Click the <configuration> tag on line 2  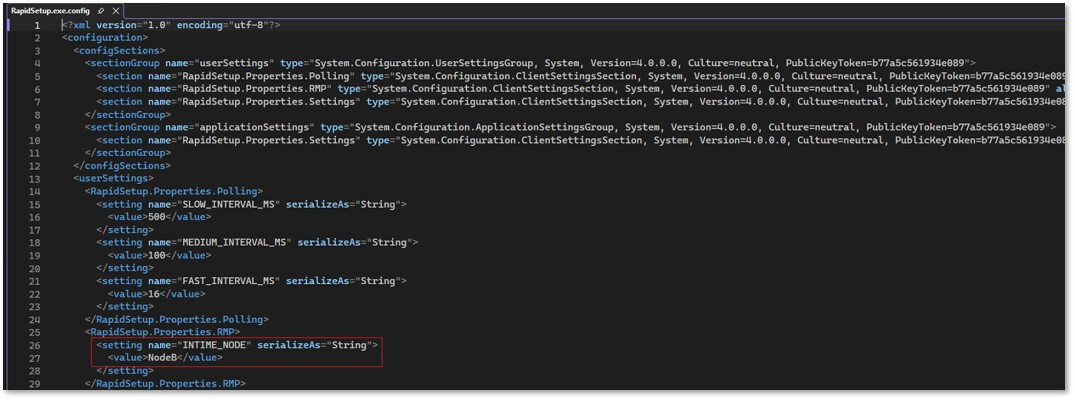tap(104, 37)
